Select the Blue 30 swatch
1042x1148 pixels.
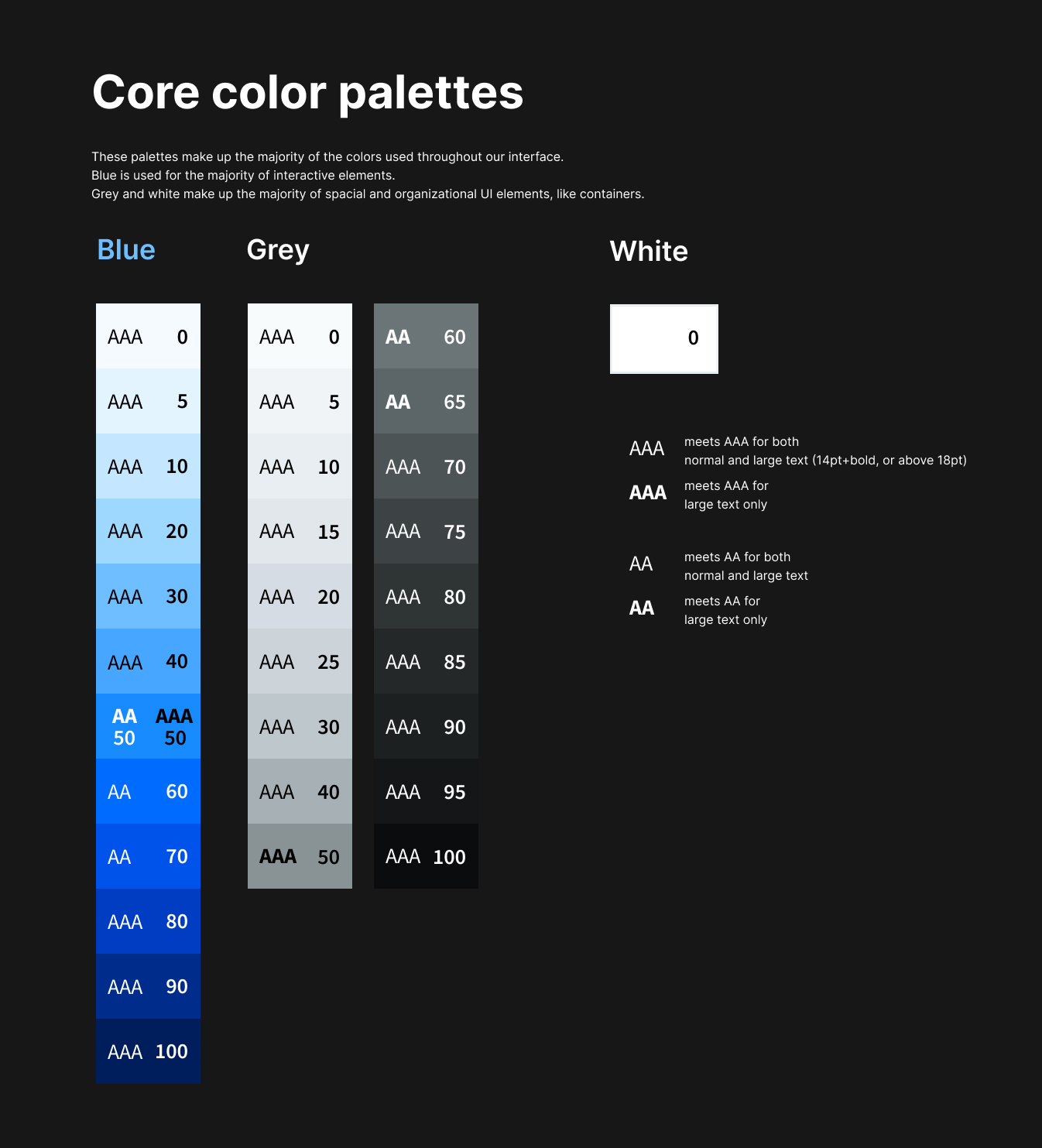pyautogui.click(x=148, y=596)
